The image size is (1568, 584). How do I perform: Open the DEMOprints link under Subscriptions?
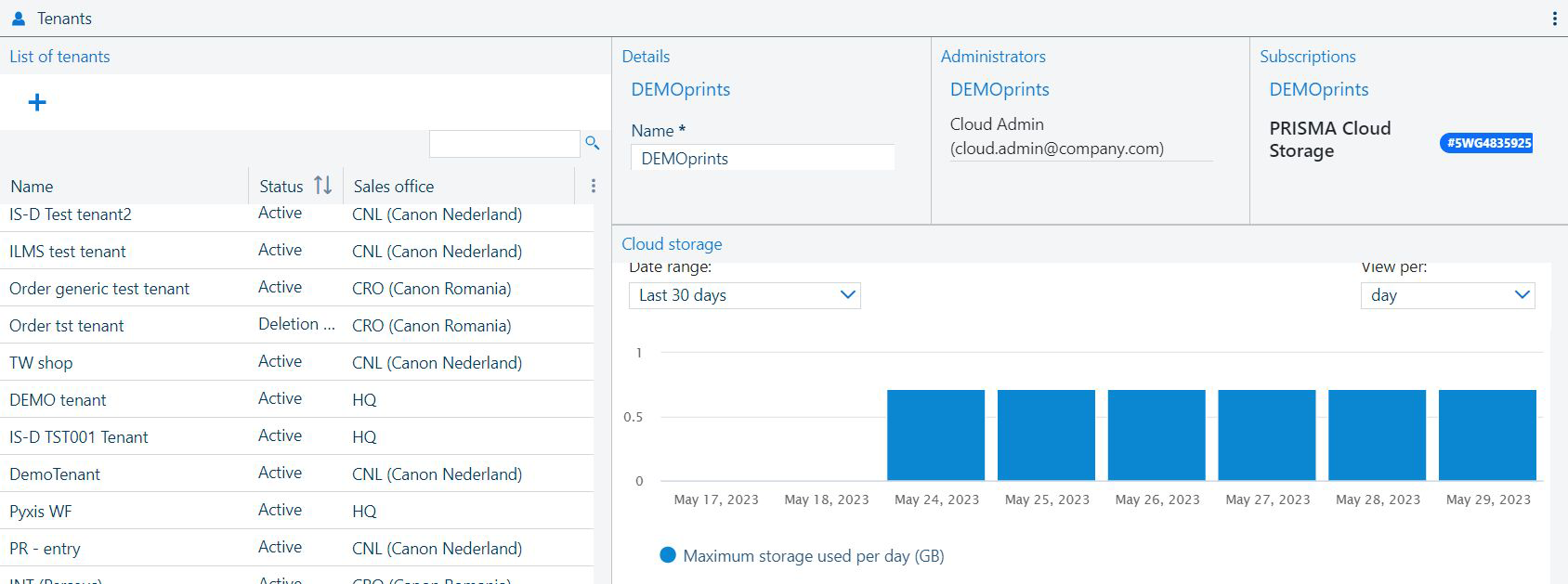click(x=1318, y=90)
